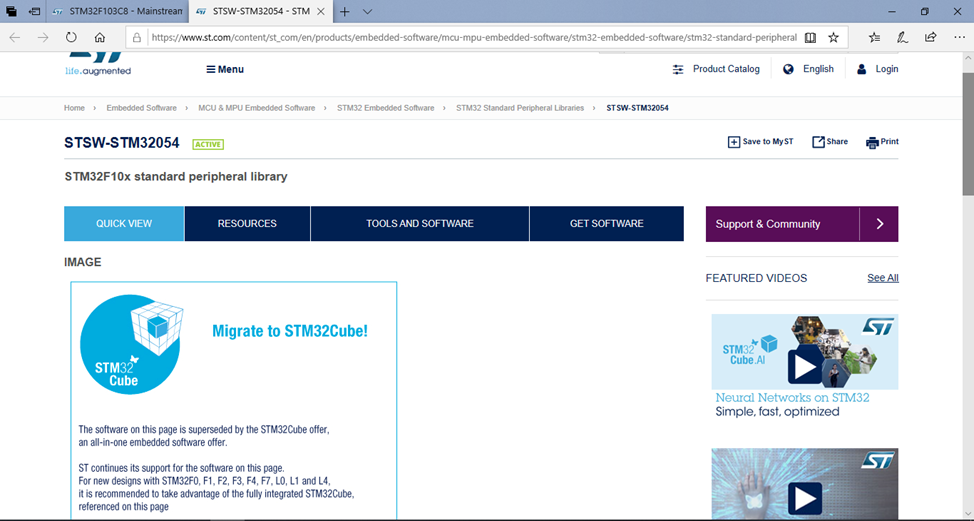This screenshot has height=521, width=974.
Task: Click the Support & Community arrow chevron
Action: click(879, 224)
